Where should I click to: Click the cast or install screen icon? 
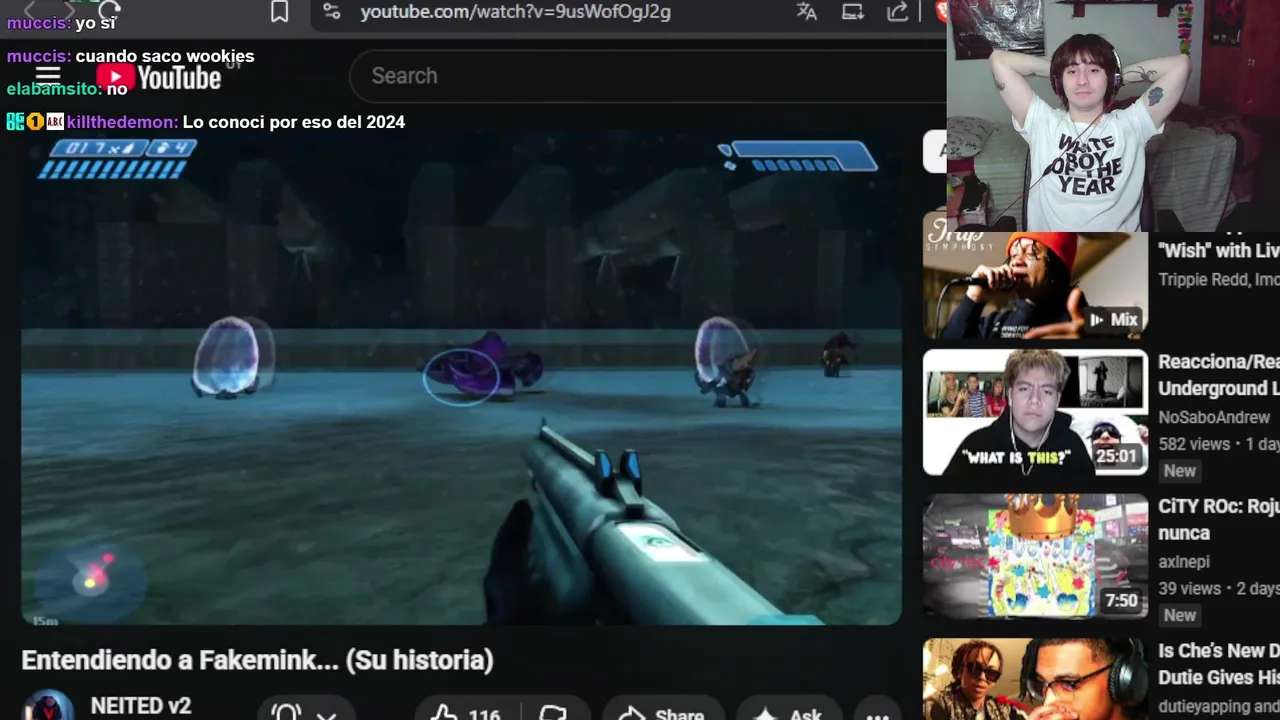(x=853, y=12)
